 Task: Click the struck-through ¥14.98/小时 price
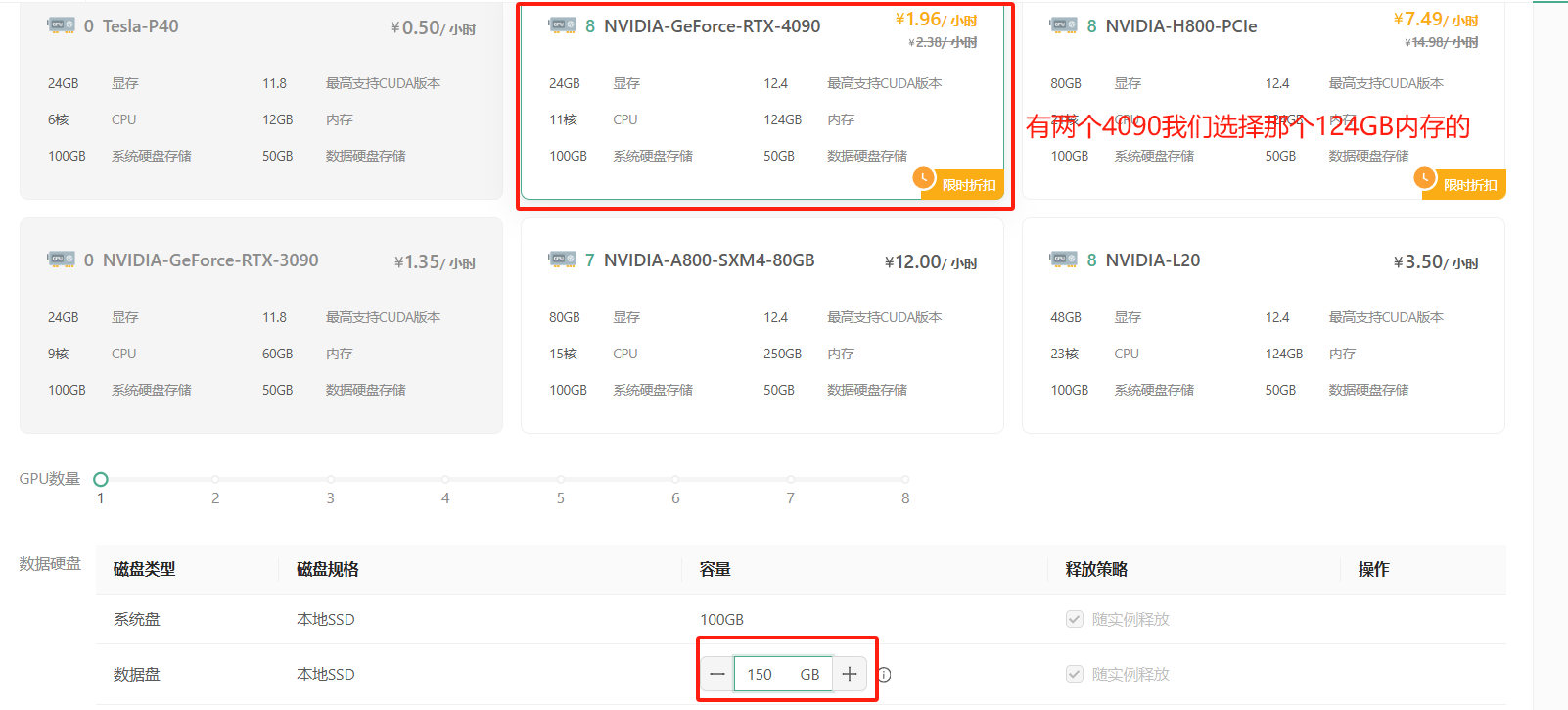(x=1442, y=42)
